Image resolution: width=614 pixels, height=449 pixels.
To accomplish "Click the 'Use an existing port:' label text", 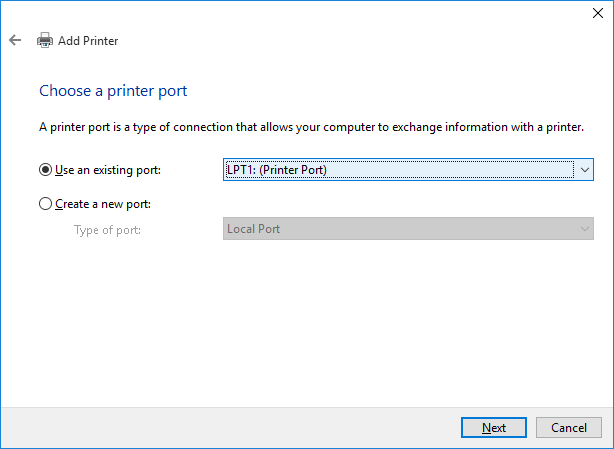I will [x=107, y=170].
